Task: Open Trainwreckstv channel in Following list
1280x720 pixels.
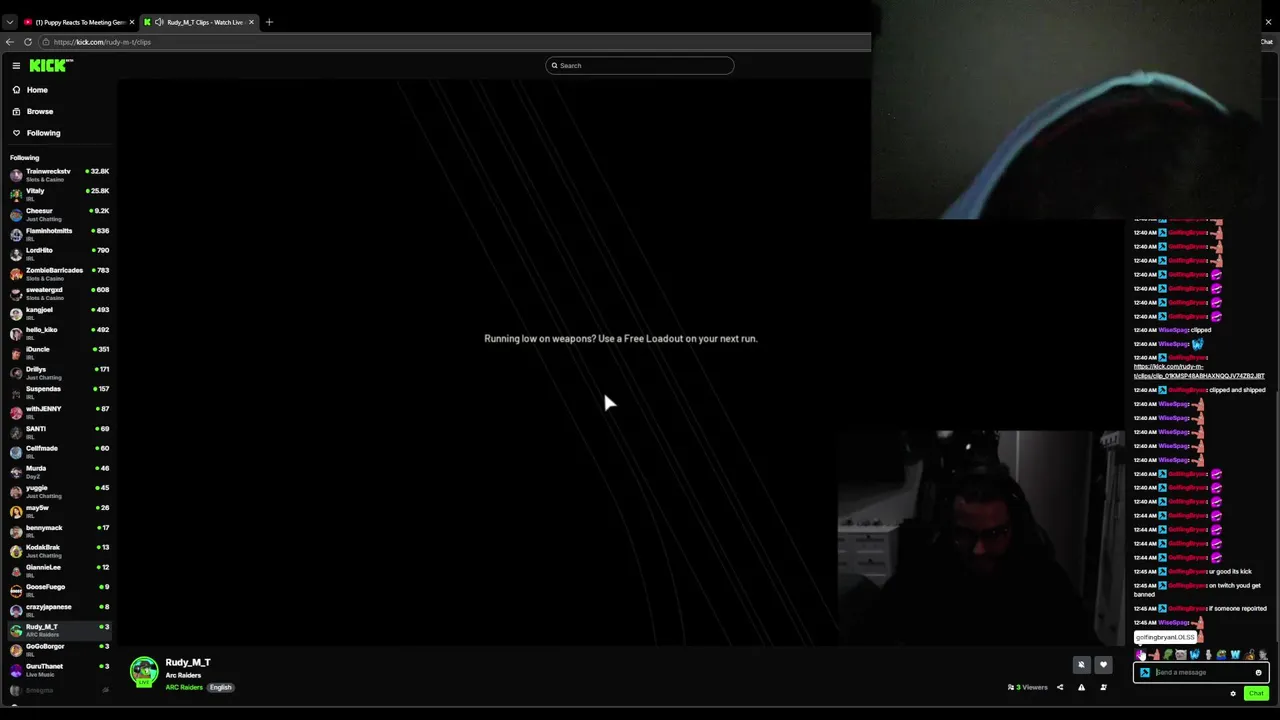Action: tap(60, 175)
